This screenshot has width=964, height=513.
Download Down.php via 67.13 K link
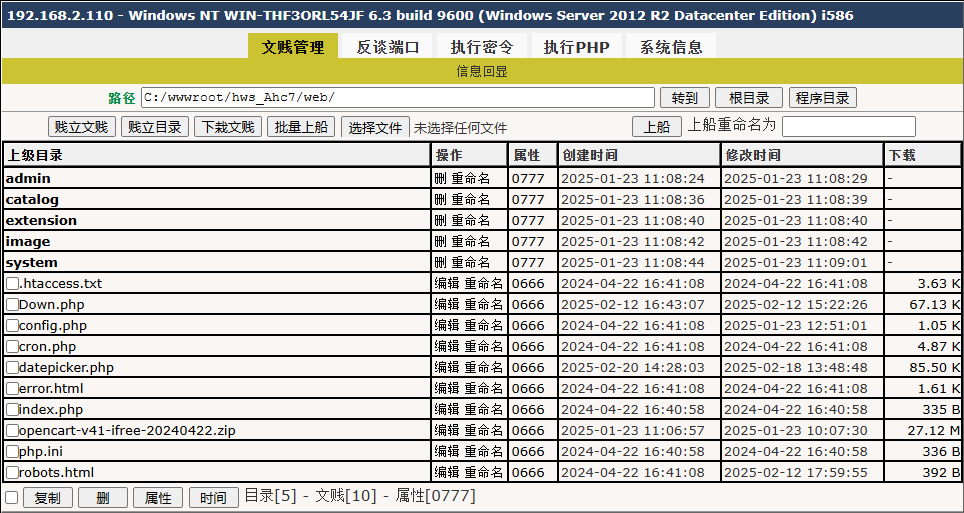point(934,304)
